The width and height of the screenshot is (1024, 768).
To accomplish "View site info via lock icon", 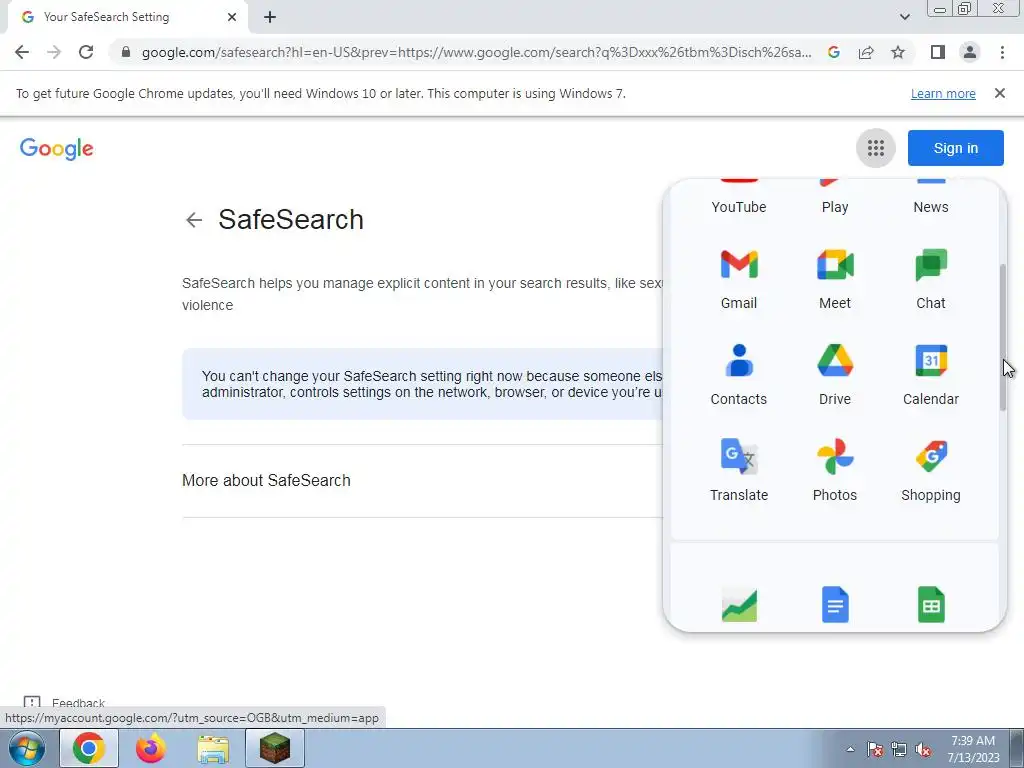I will tap(126, 52).
